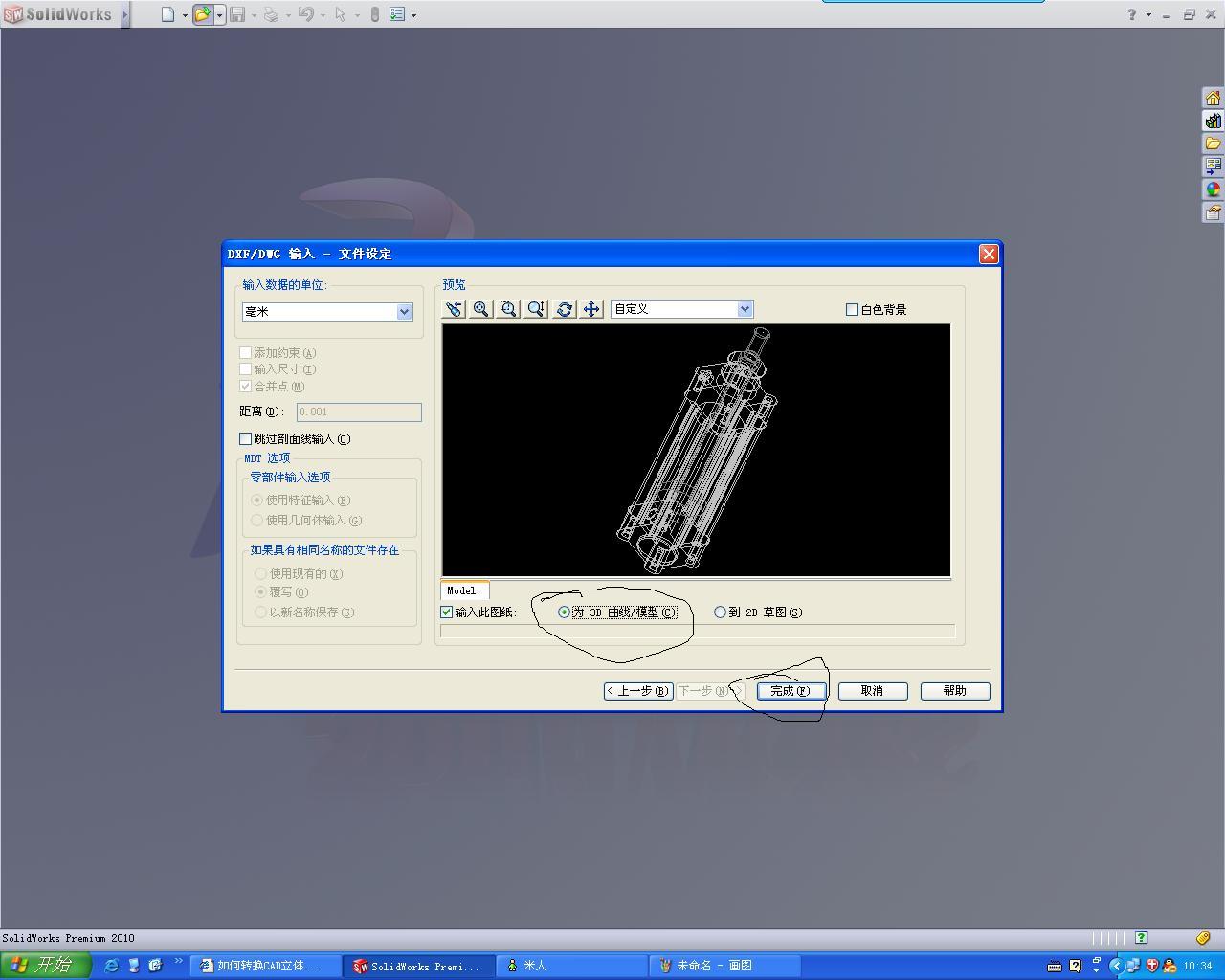The width and height of the screenshot is (1225, 980).
Task: Open the SolidWorks Resources home tab icon
Action: 1213,98
